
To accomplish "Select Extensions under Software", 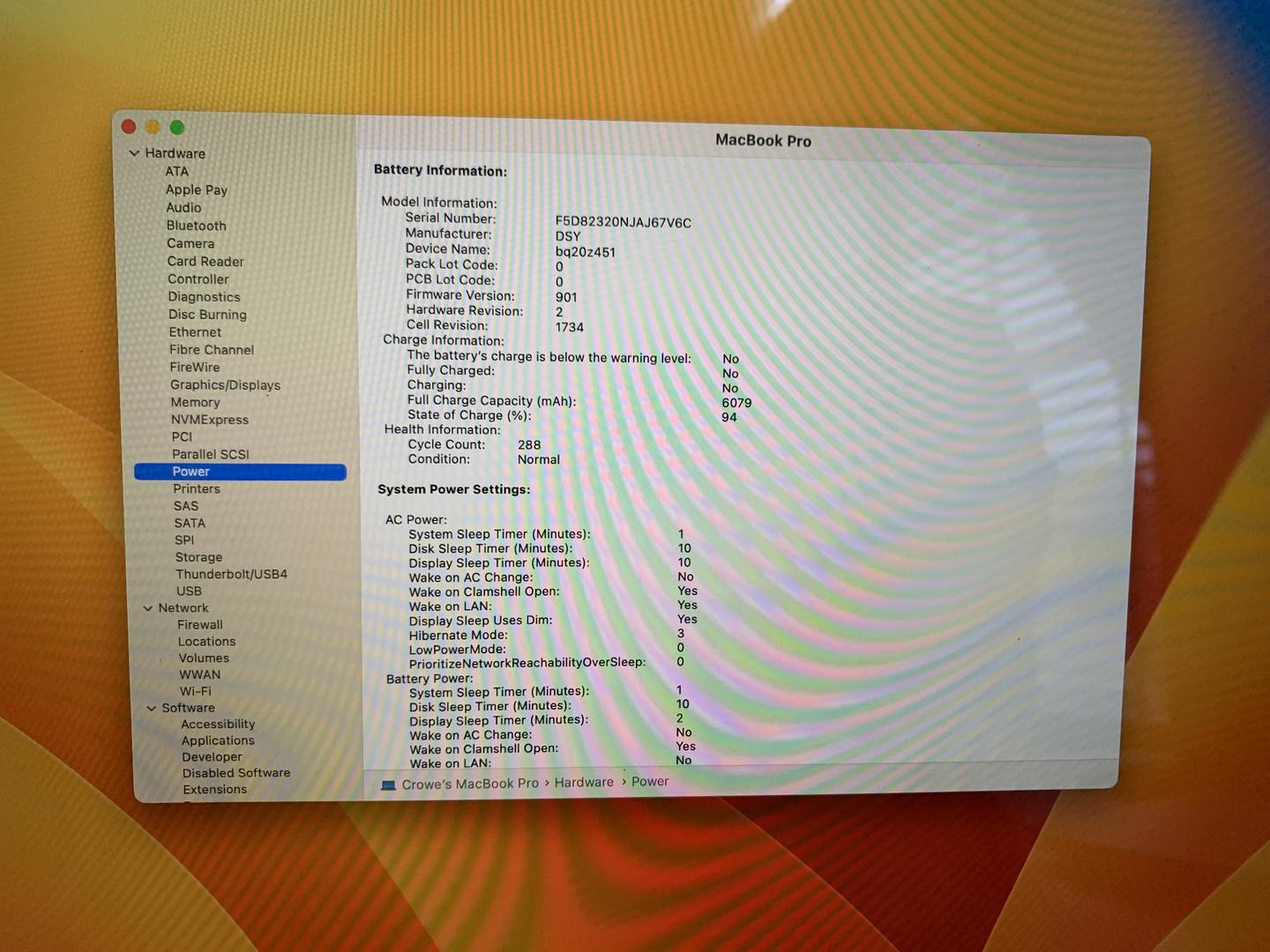I will pyautogui.click(x=215, y=790).
